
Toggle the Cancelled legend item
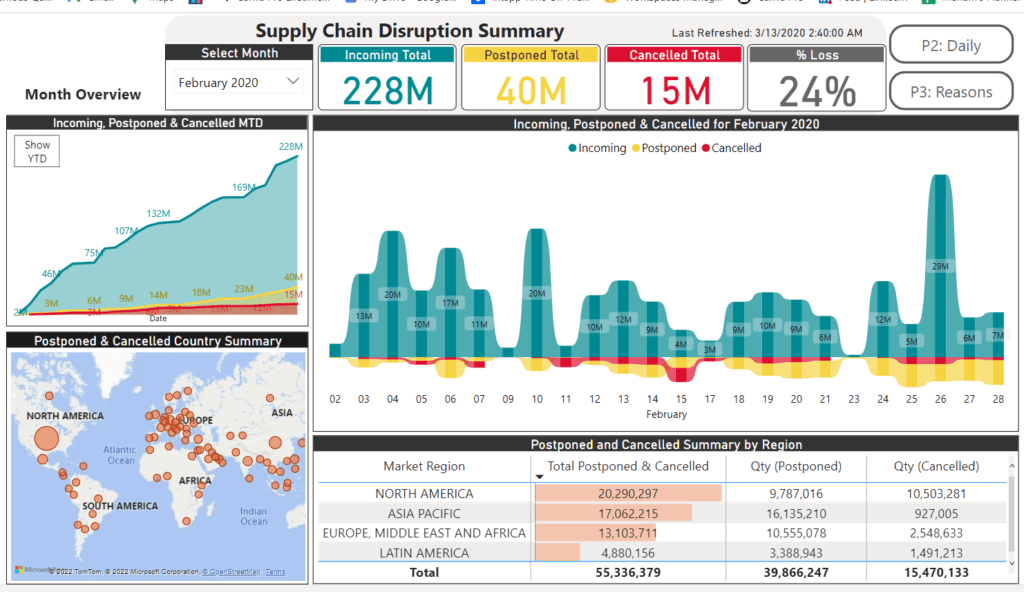coord(733,147)
